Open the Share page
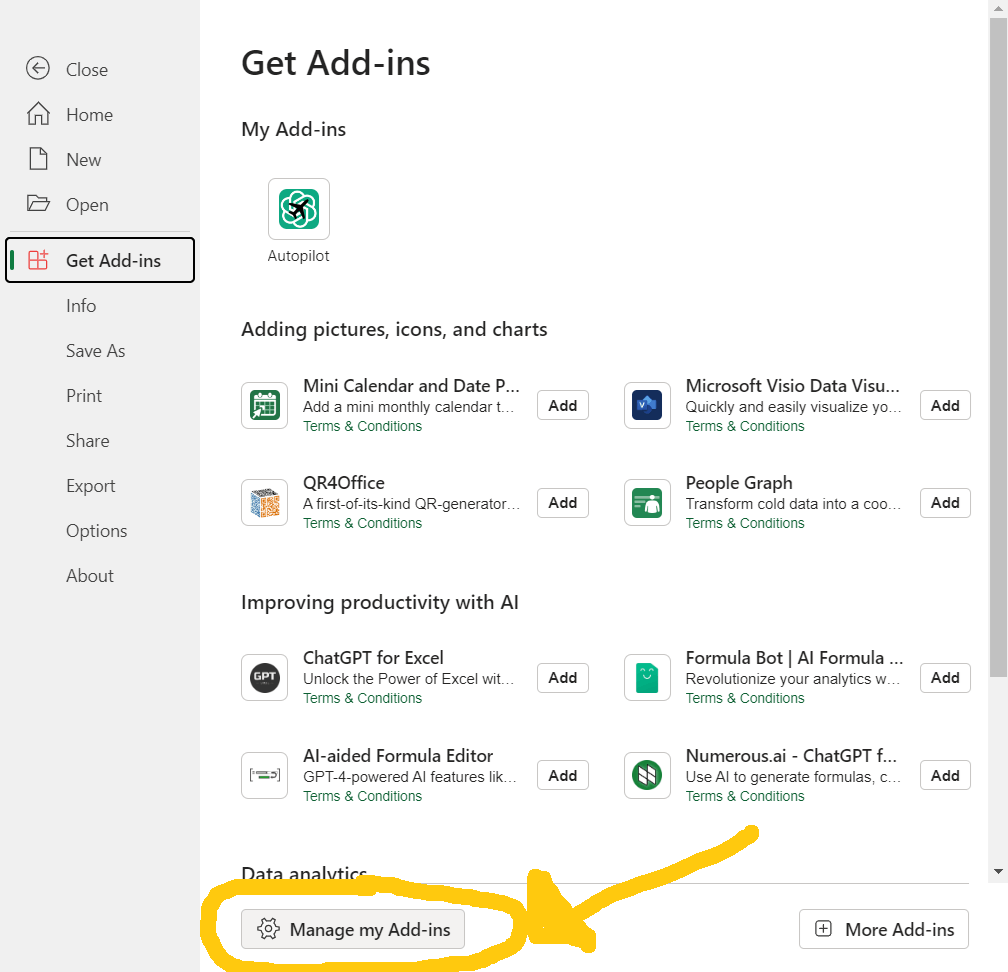 [x=87, y=440]
